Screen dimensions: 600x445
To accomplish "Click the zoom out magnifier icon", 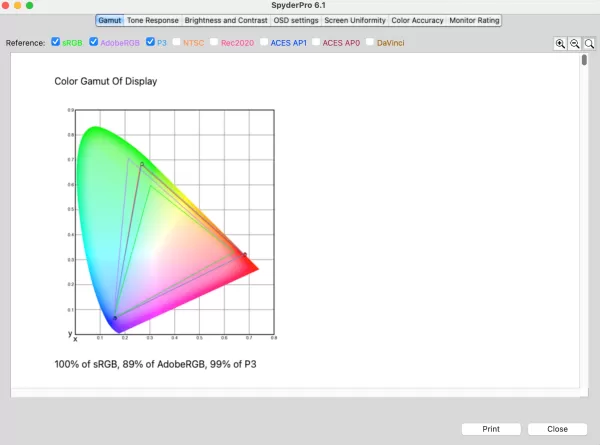I will pos(575,44).
